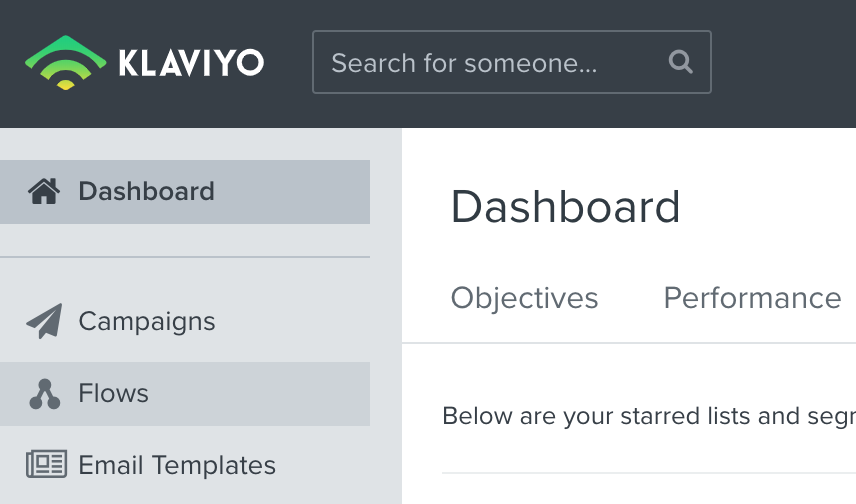Navigate to Email Templates label
The width and height of the screenshot is (856, 504).
pyautogui.click(x=177, y=465)
